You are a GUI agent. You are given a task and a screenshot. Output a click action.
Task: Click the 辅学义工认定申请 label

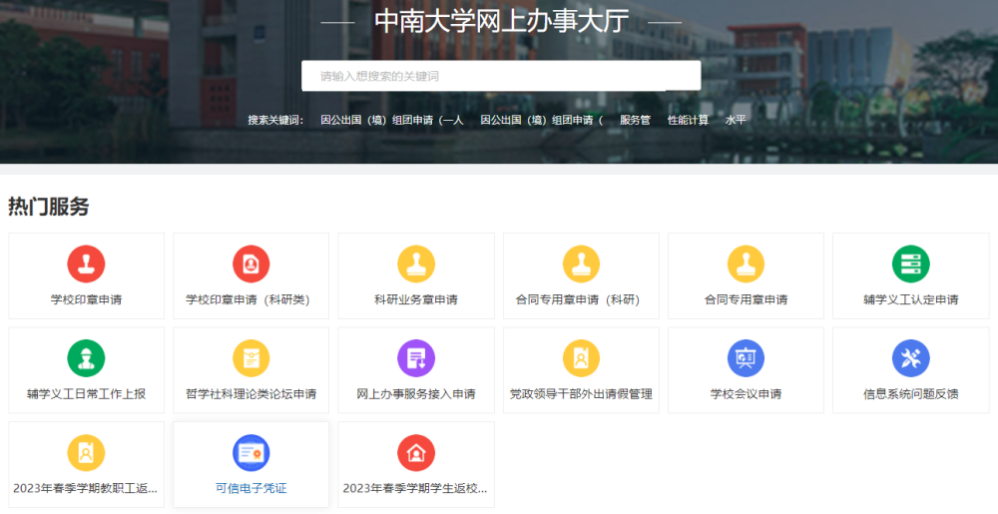click(911, 300)
